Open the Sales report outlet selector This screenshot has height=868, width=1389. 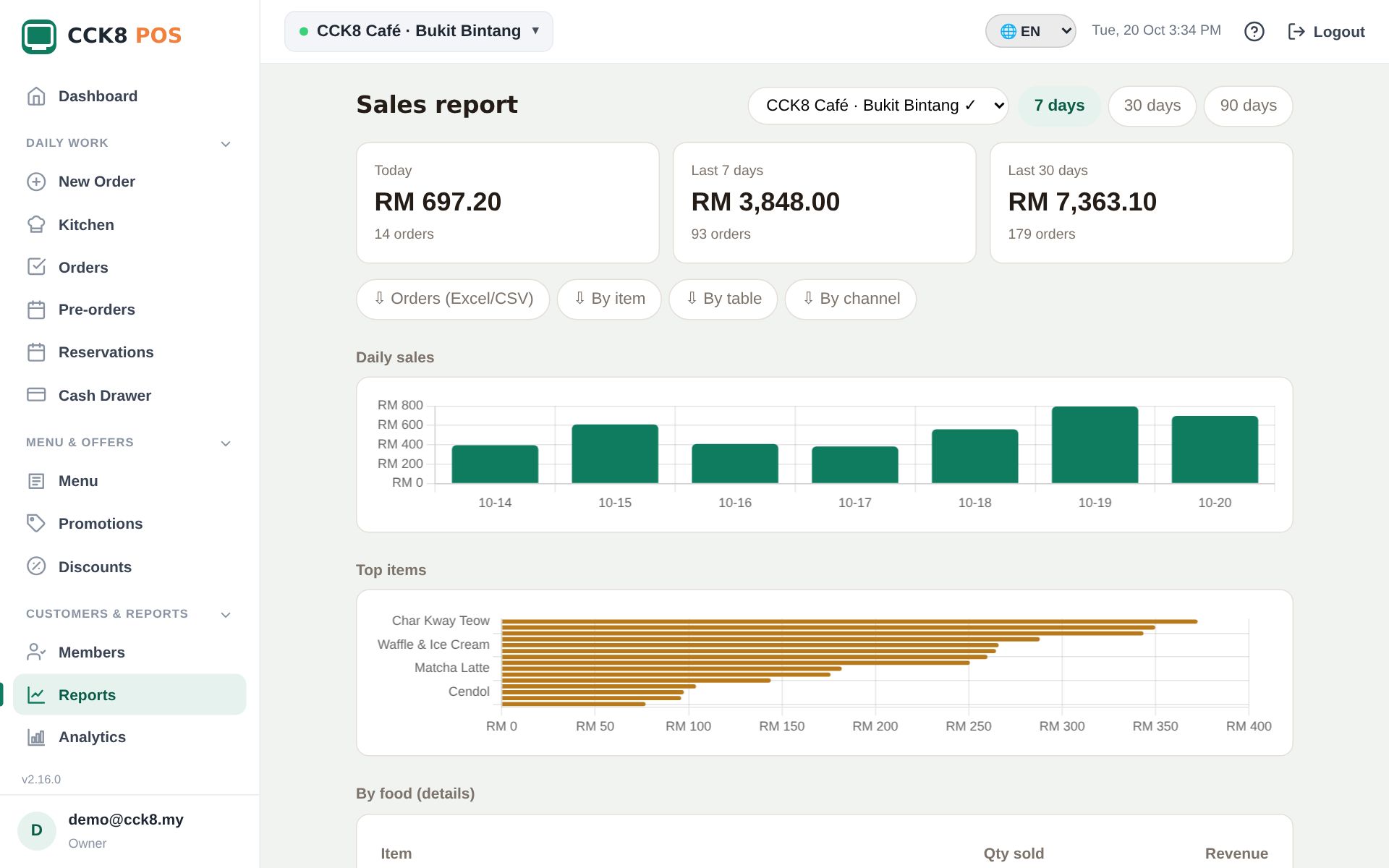point(878,106)
